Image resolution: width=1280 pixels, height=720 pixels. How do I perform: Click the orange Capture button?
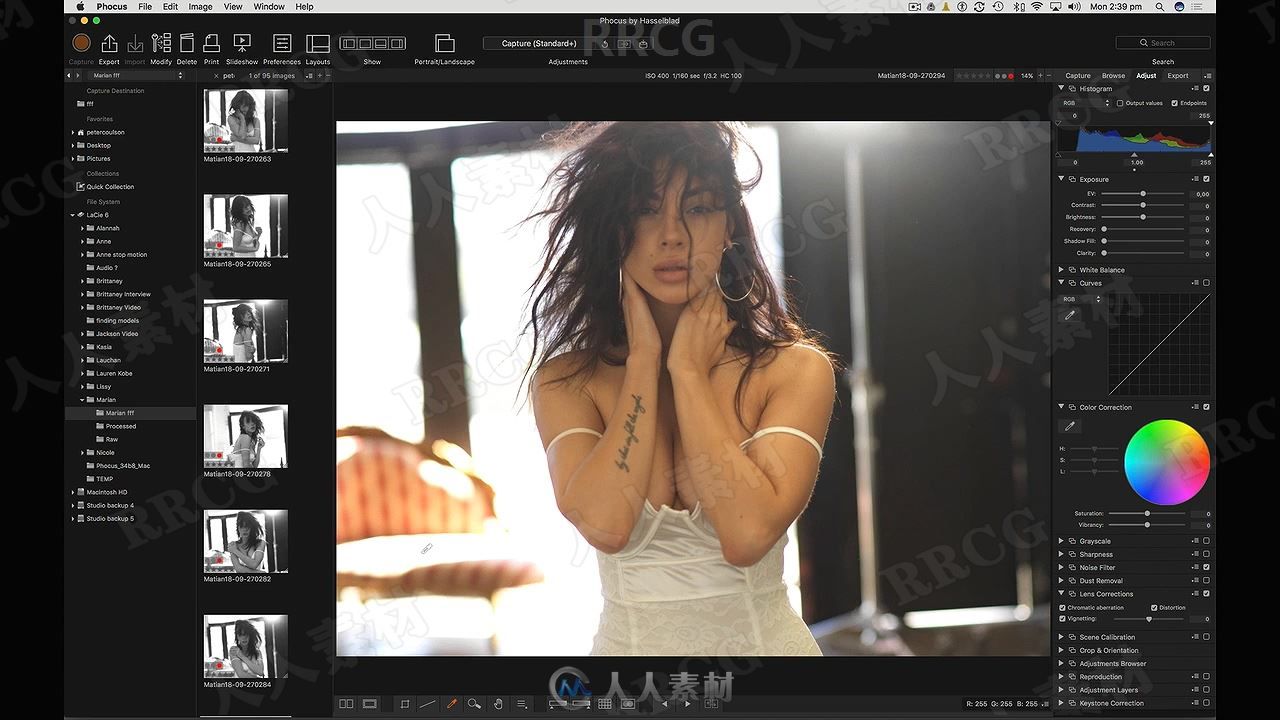81,43
